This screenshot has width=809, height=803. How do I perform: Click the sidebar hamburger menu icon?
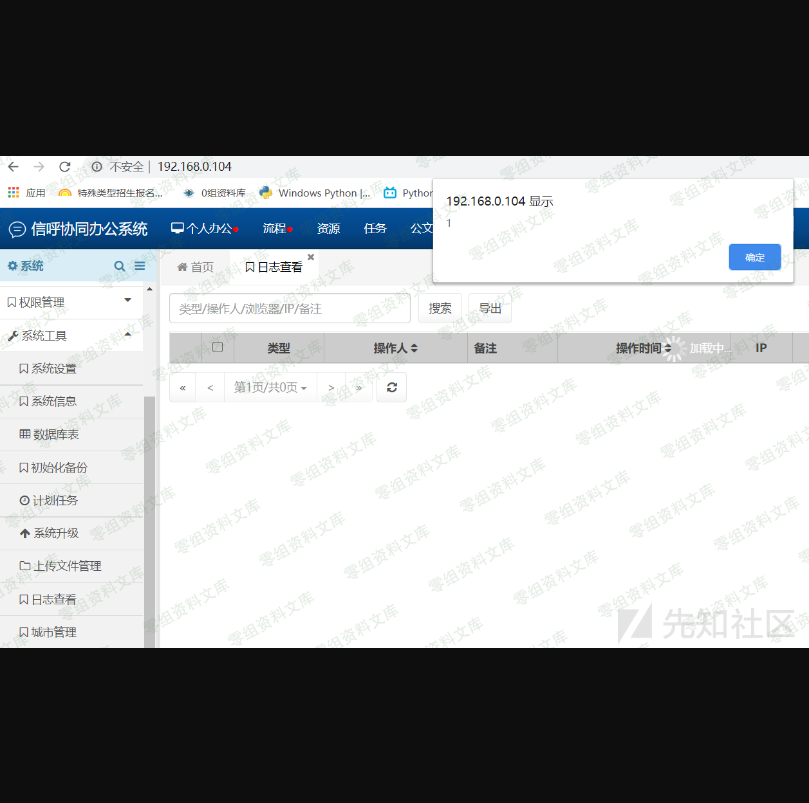click(140, 266)
